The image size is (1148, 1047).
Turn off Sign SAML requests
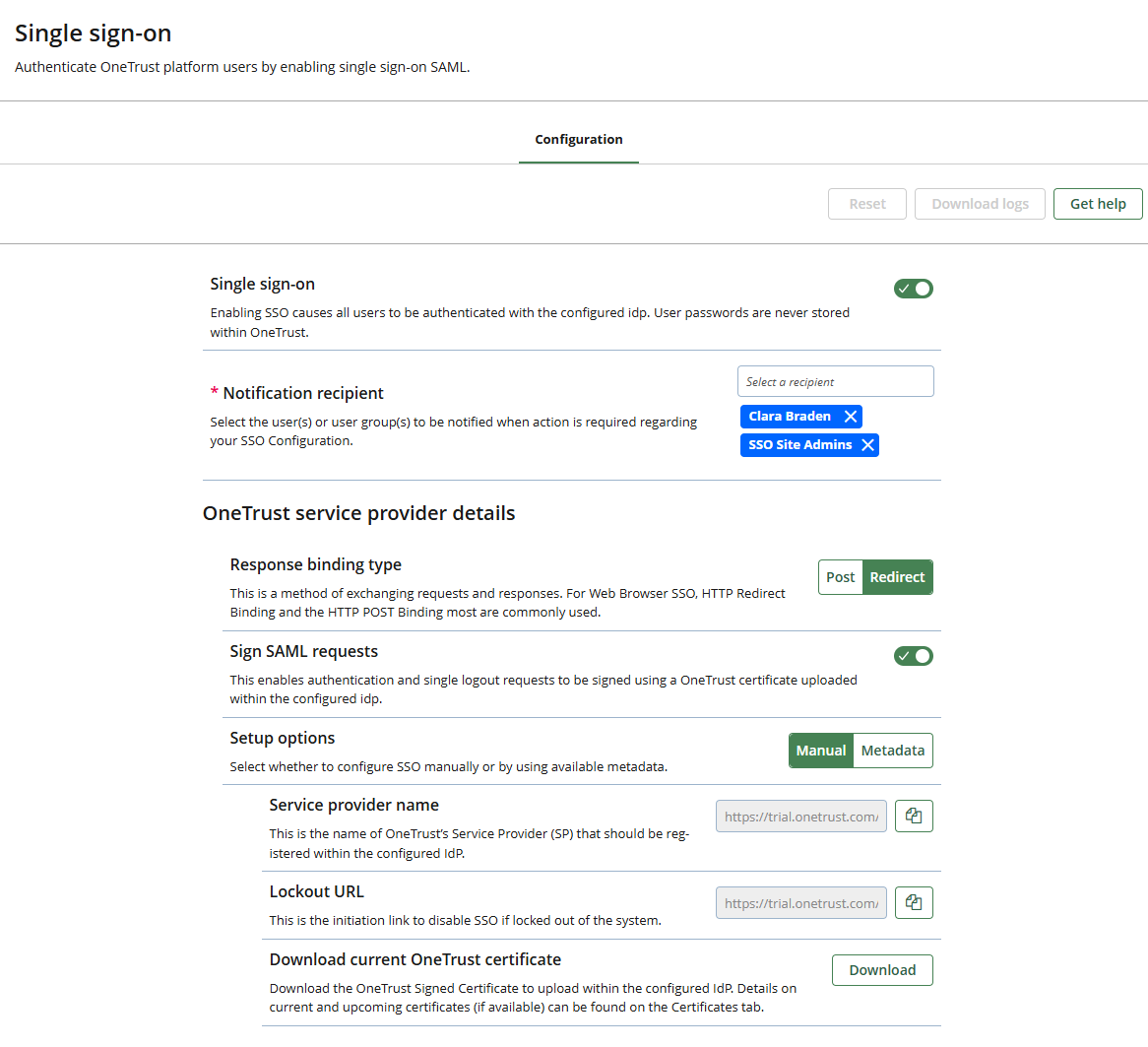coord(914,655)
